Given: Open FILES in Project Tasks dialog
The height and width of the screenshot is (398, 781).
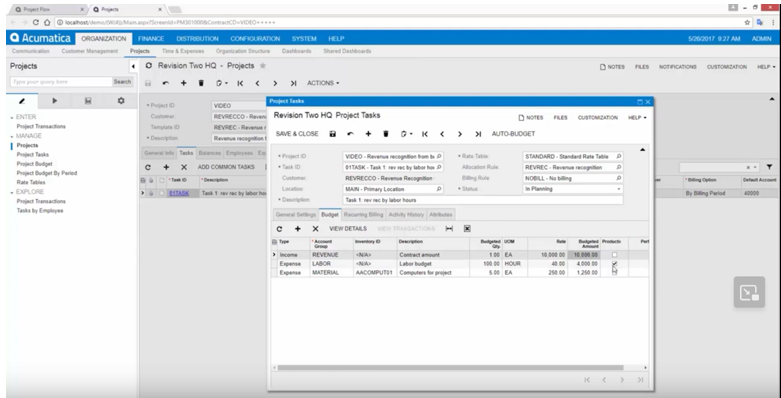Looking at the screenshot, I should point(560,118).
